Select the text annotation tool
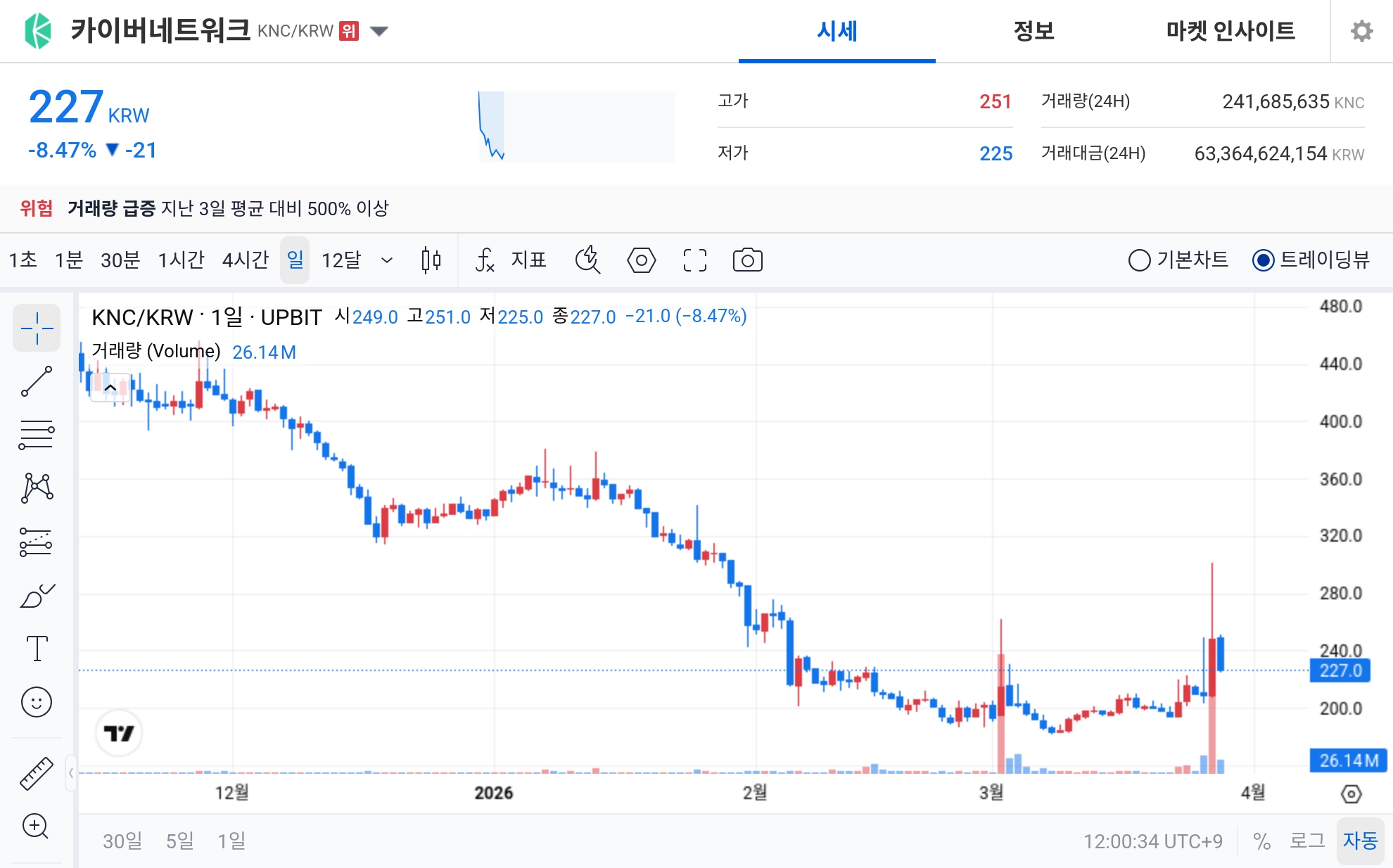Screen dimensions: 1393x868 (37, 649)
